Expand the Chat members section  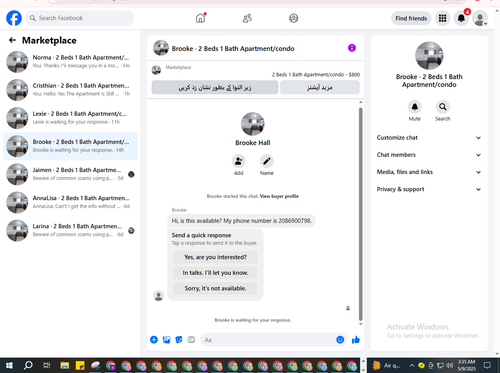coord(429,155)
